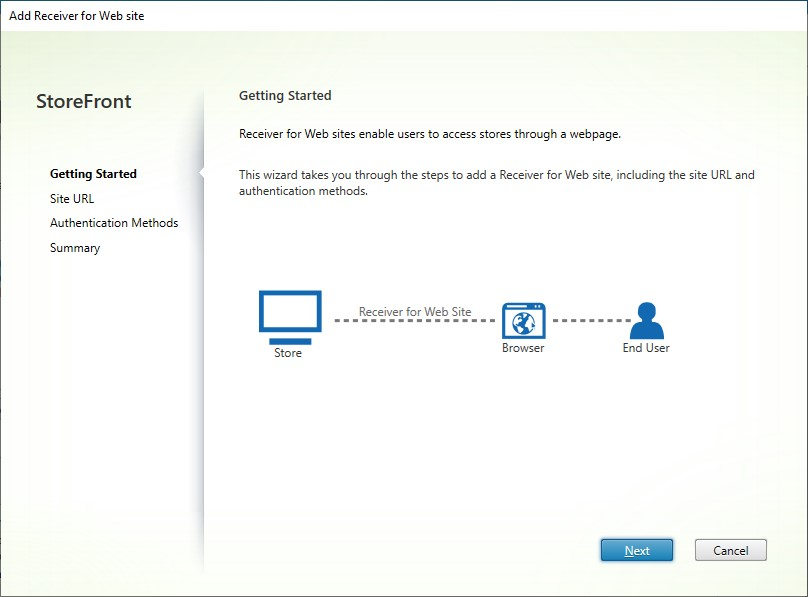808x597 pixels.
Task: Click the Next button
Action: coord(636,550)
